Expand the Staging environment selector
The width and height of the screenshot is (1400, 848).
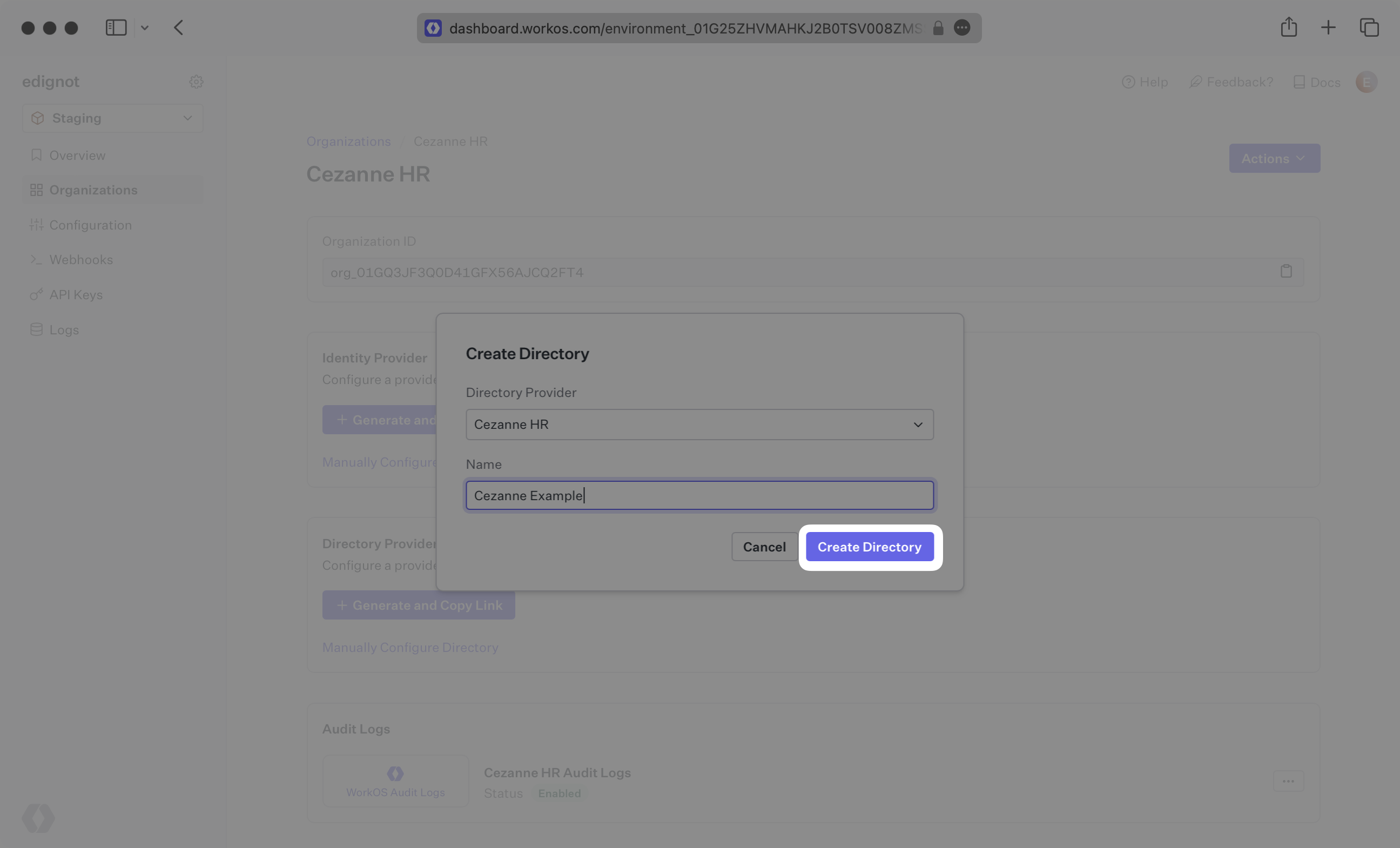112,118
